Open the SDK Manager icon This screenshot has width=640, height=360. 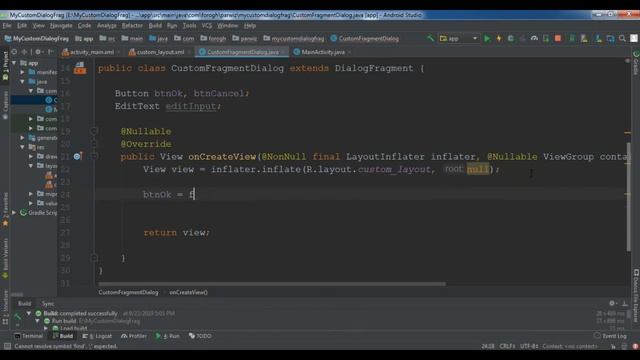click(598, 38)
